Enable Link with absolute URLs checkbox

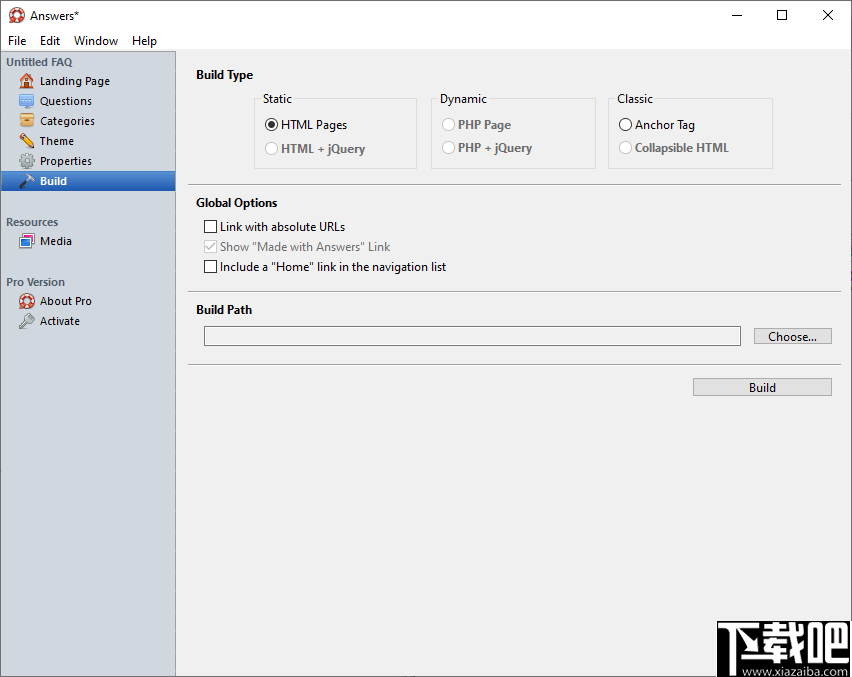click(x=210, y=227)
